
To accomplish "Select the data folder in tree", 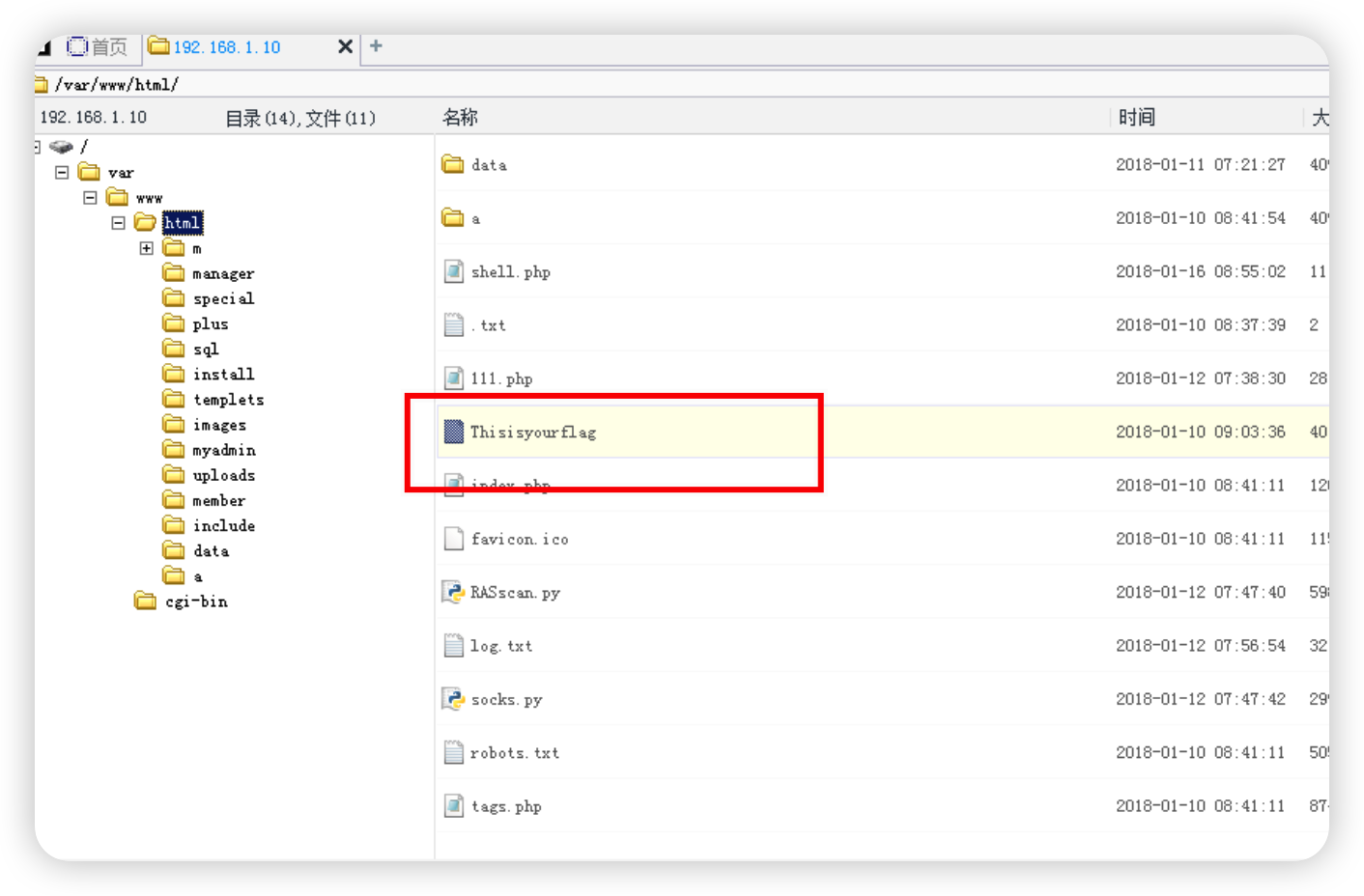I will click(x=211, y=550).
